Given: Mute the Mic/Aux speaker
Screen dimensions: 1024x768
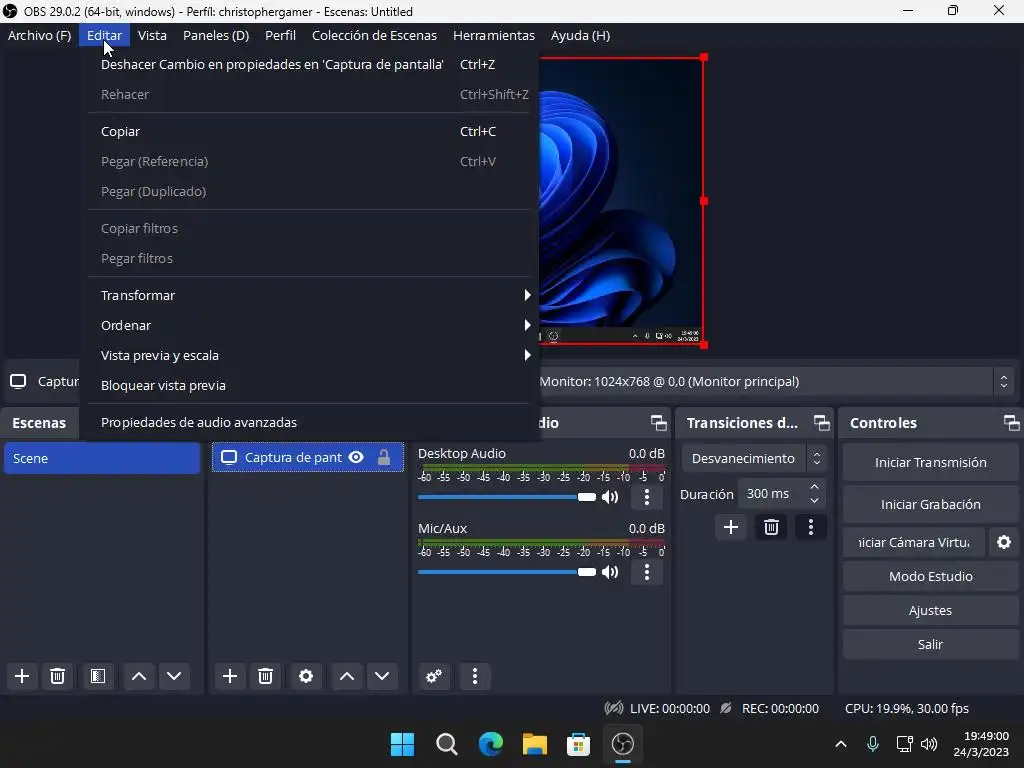Looking at the screenshot, I should pos(610,572).
